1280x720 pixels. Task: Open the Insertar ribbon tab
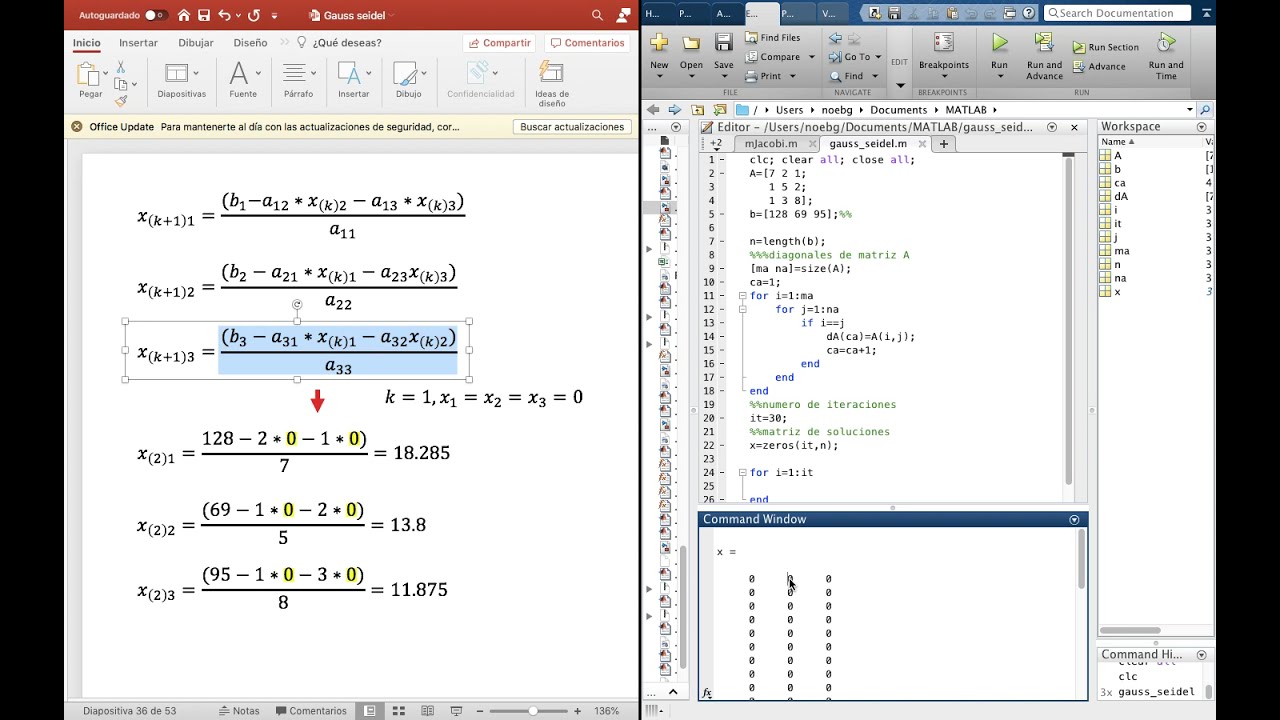click(x=138, y=43)
